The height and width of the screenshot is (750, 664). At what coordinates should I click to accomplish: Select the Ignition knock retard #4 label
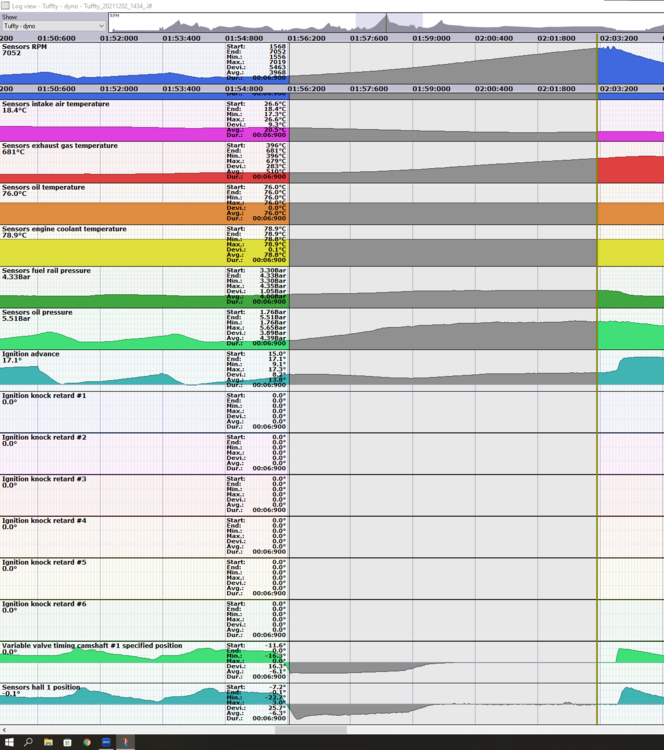point(44,520)
